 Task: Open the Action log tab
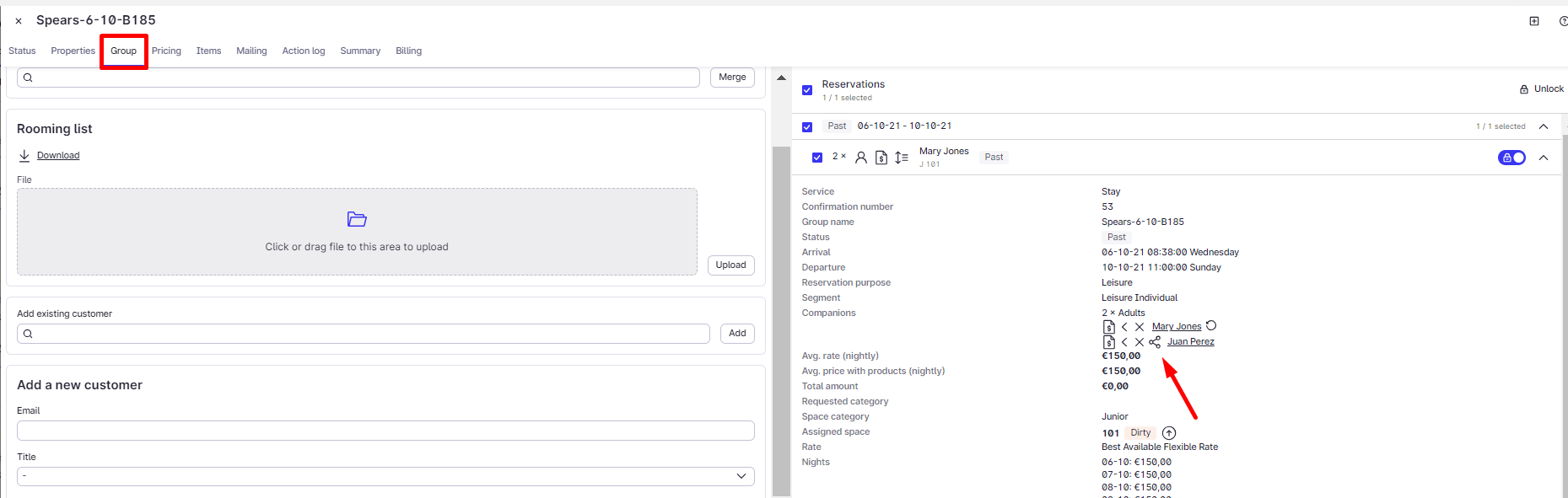coord(303,51)
